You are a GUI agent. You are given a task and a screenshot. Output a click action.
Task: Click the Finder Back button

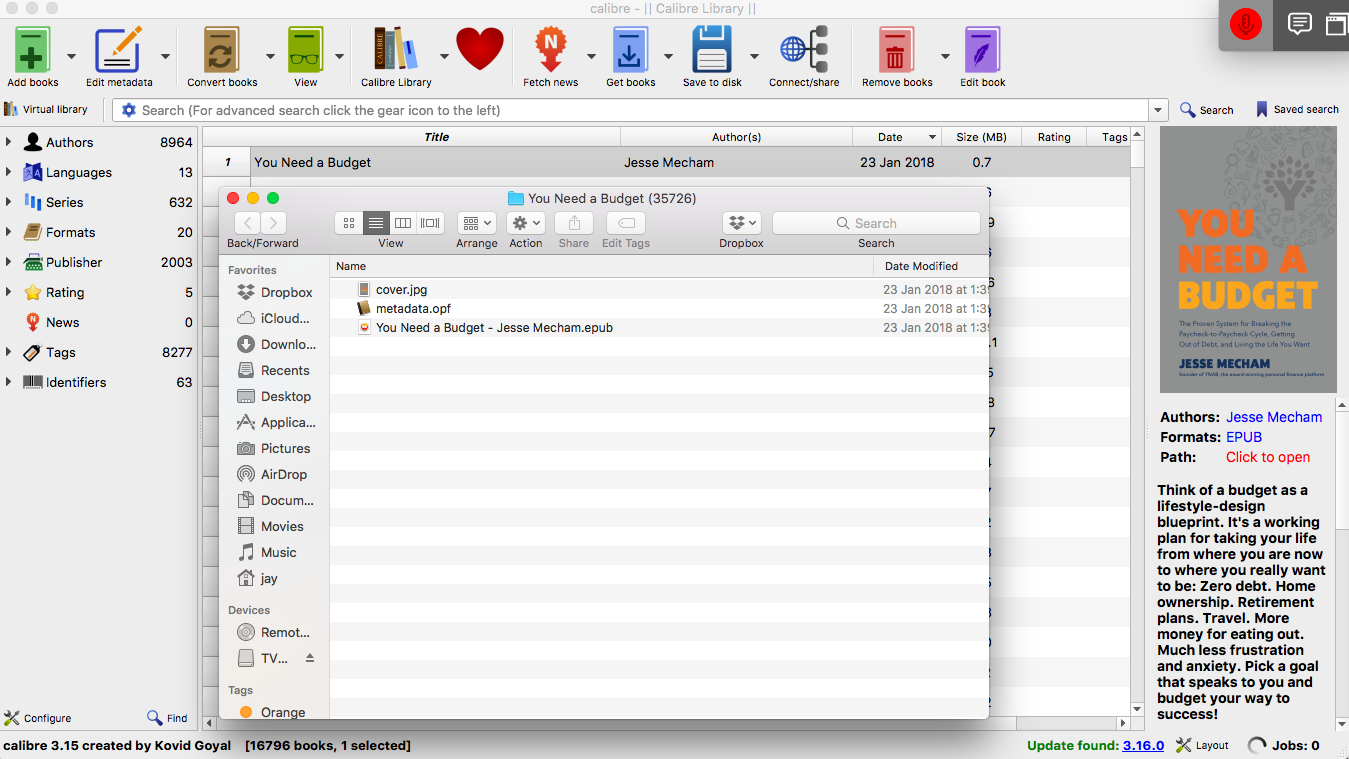(x=247, y=223)
